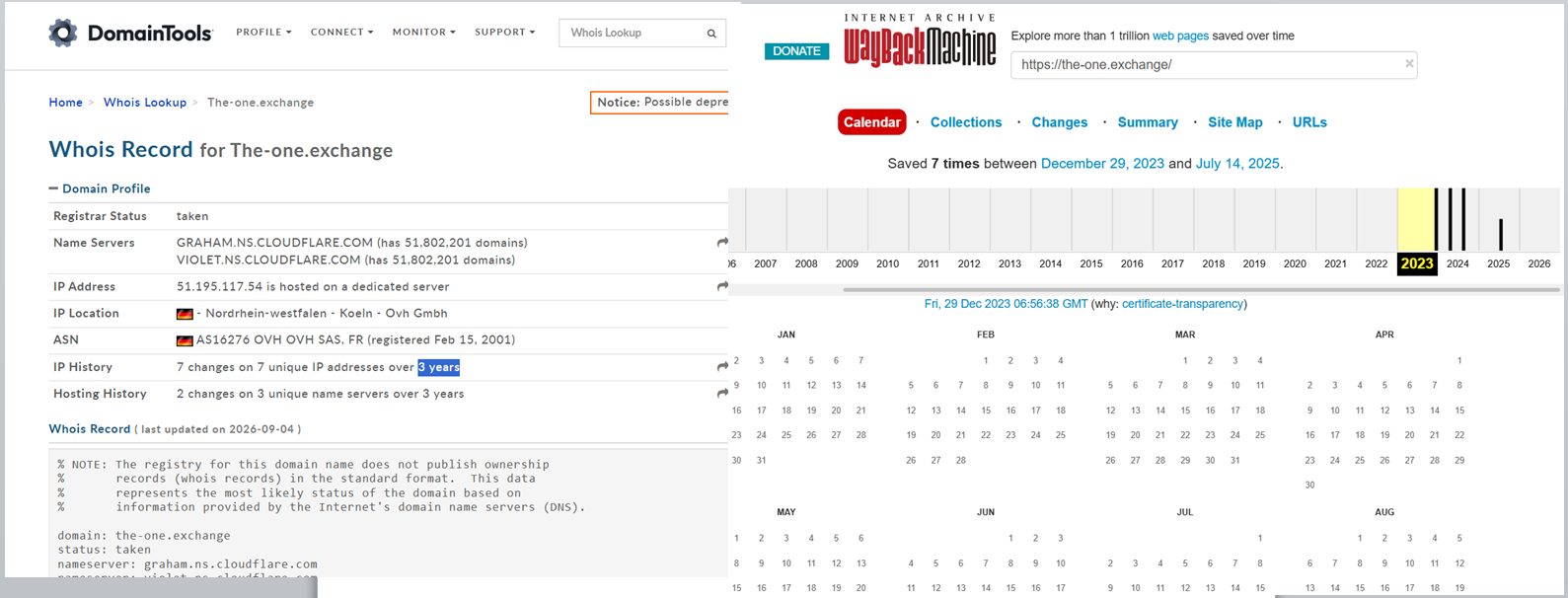This screenshot has height=598, width=1568.
Task: Click the German flag in IP Location row
Action: 185,314
